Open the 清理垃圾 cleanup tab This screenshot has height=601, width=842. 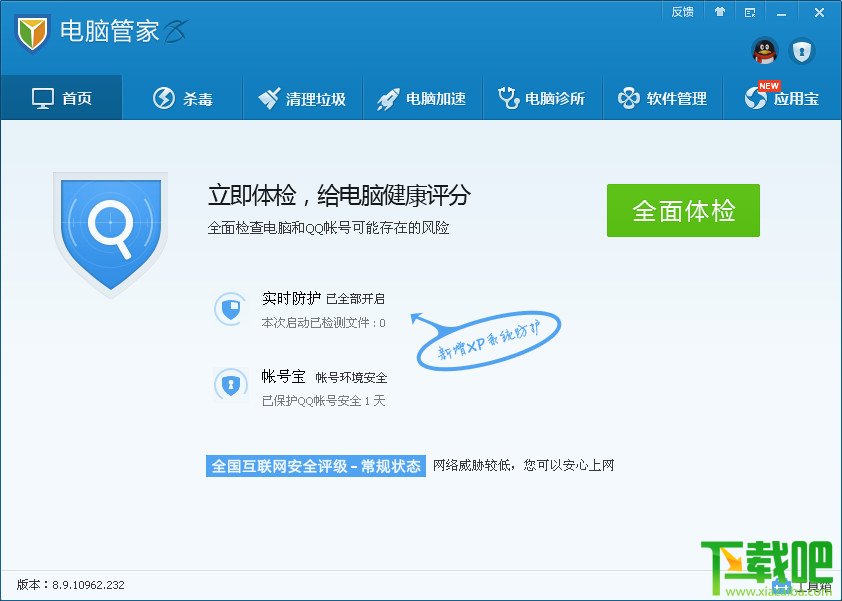[302, 98]
